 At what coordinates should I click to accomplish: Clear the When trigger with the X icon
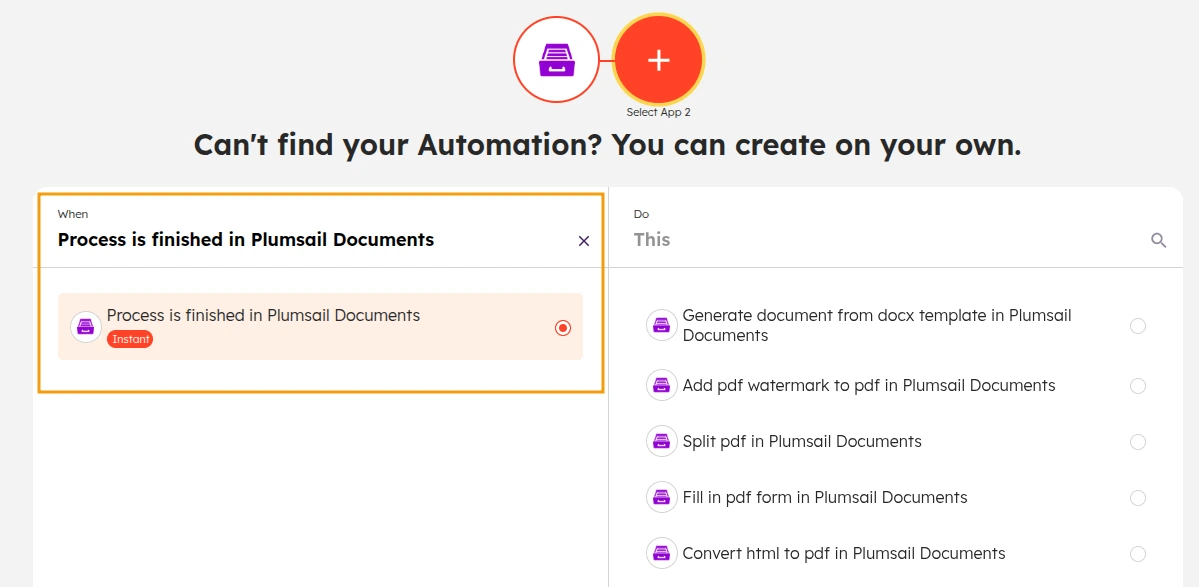[x=583, y=241]
